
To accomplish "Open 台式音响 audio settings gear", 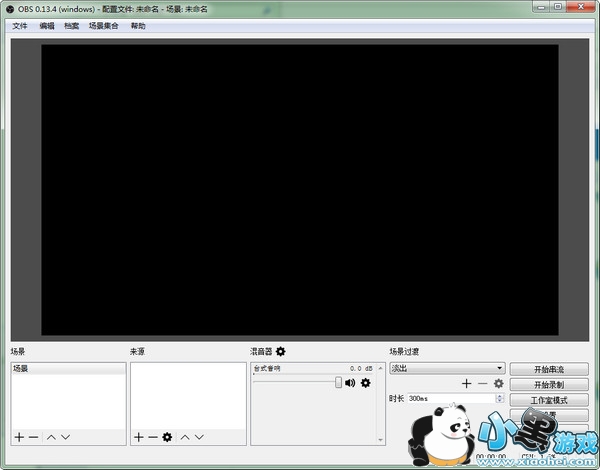I will point(365,383).
